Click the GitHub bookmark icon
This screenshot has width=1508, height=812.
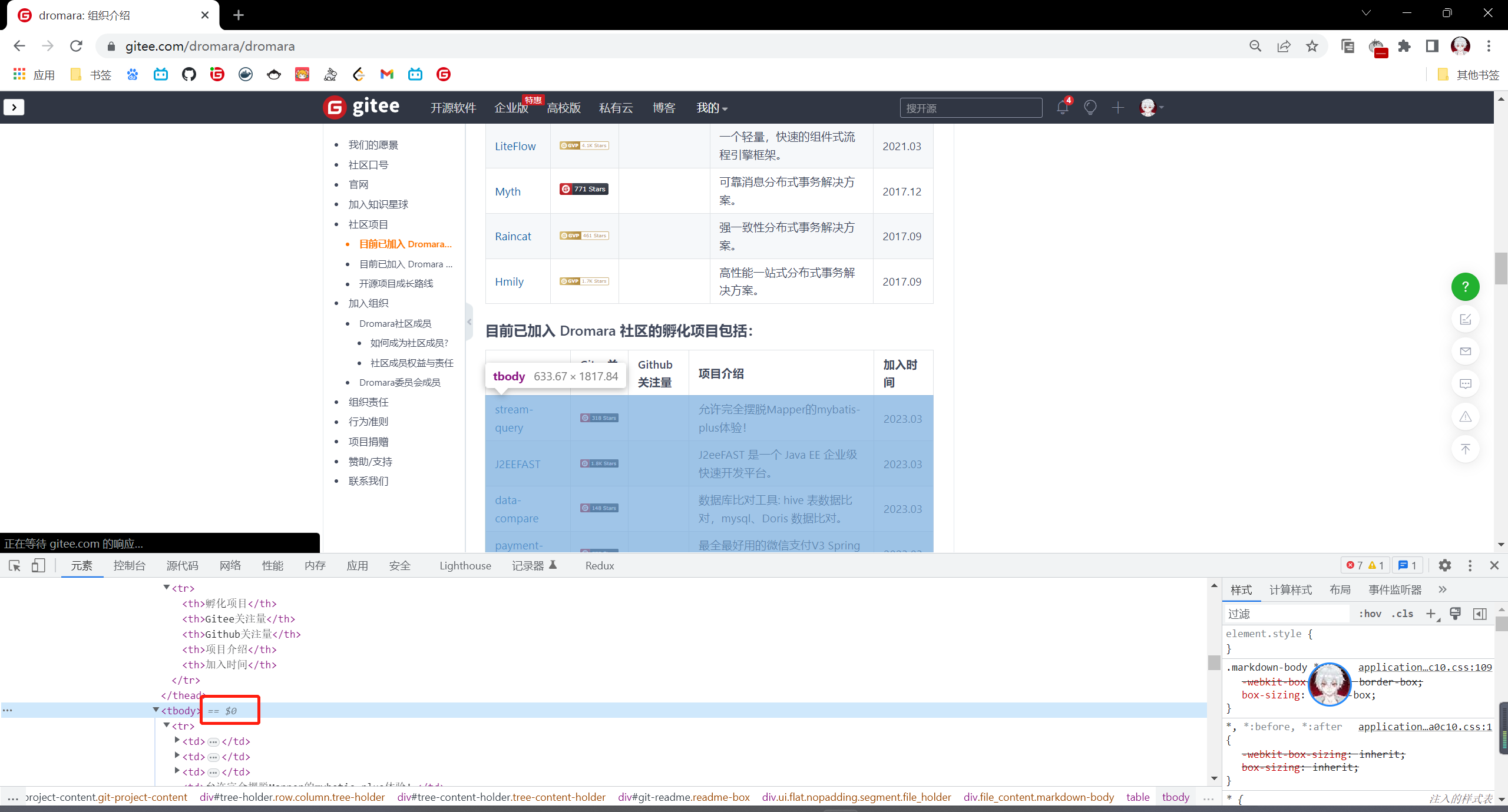(x=188, y=74)
